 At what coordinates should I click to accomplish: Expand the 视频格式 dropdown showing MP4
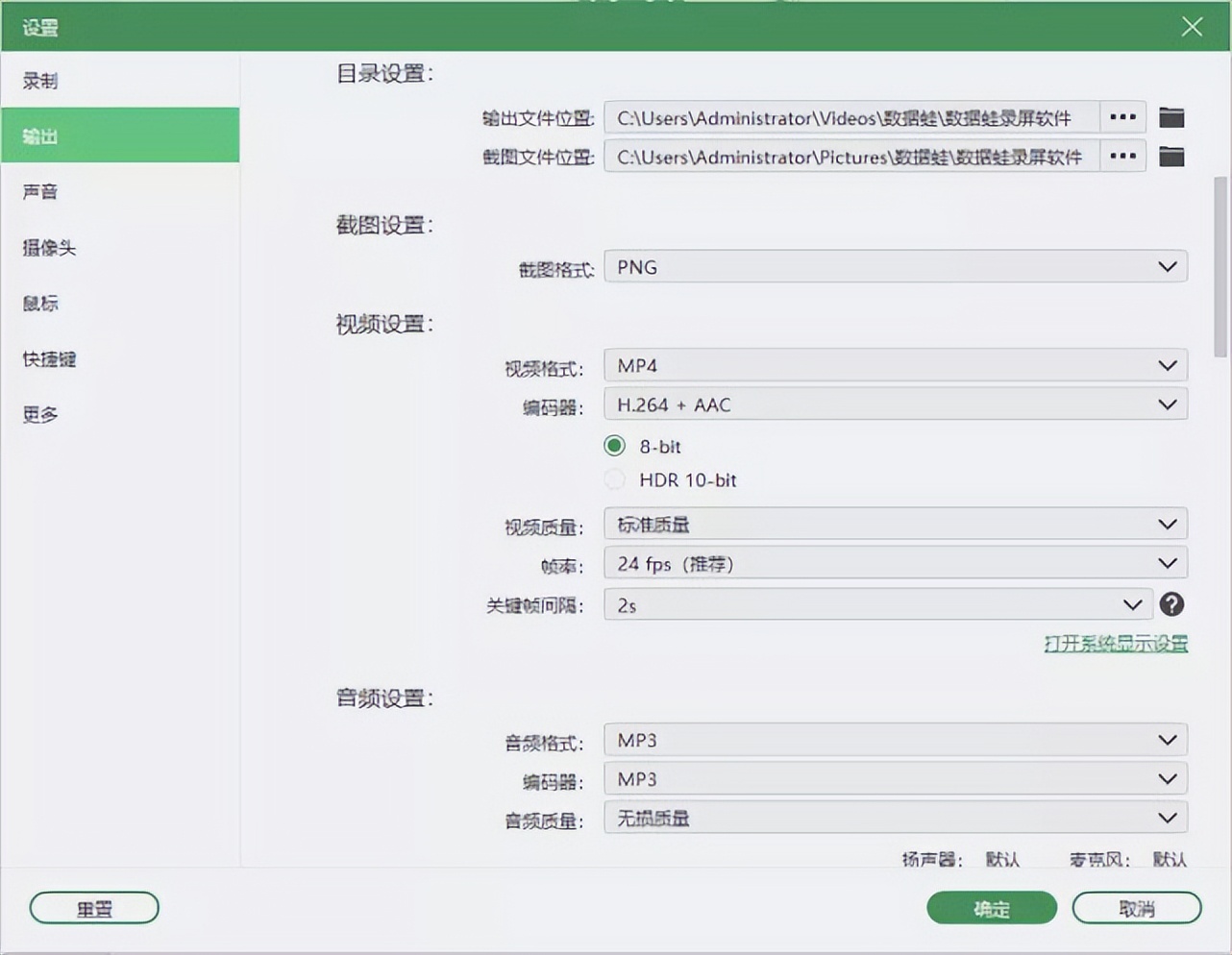coord(894,365)
